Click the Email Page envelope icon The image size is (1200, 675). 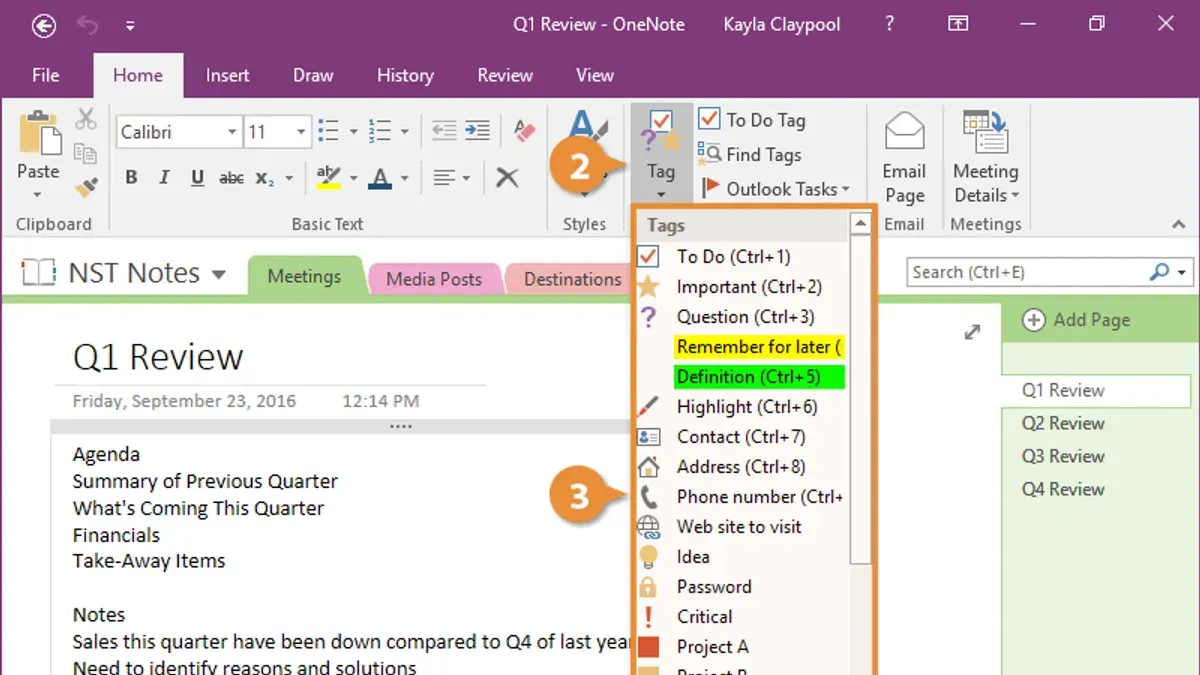click(x=905, y=132)
